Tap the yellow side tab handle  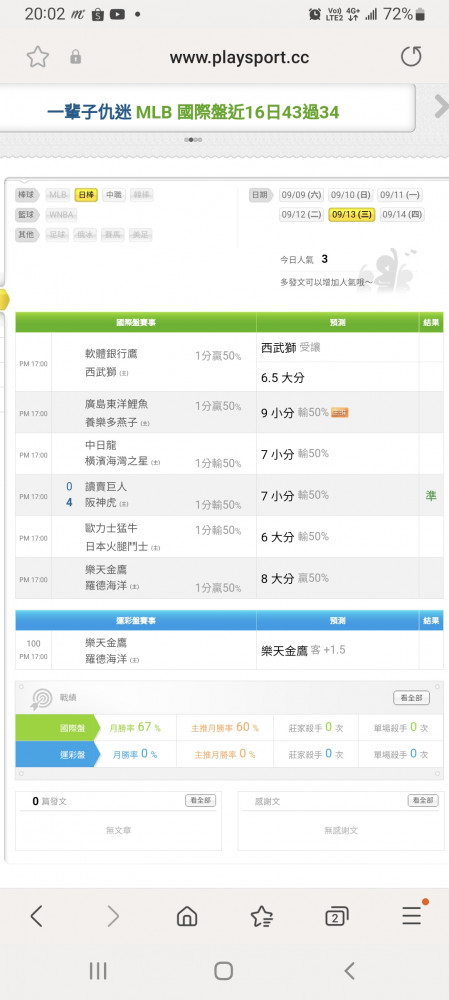click(x=4, y=299)
